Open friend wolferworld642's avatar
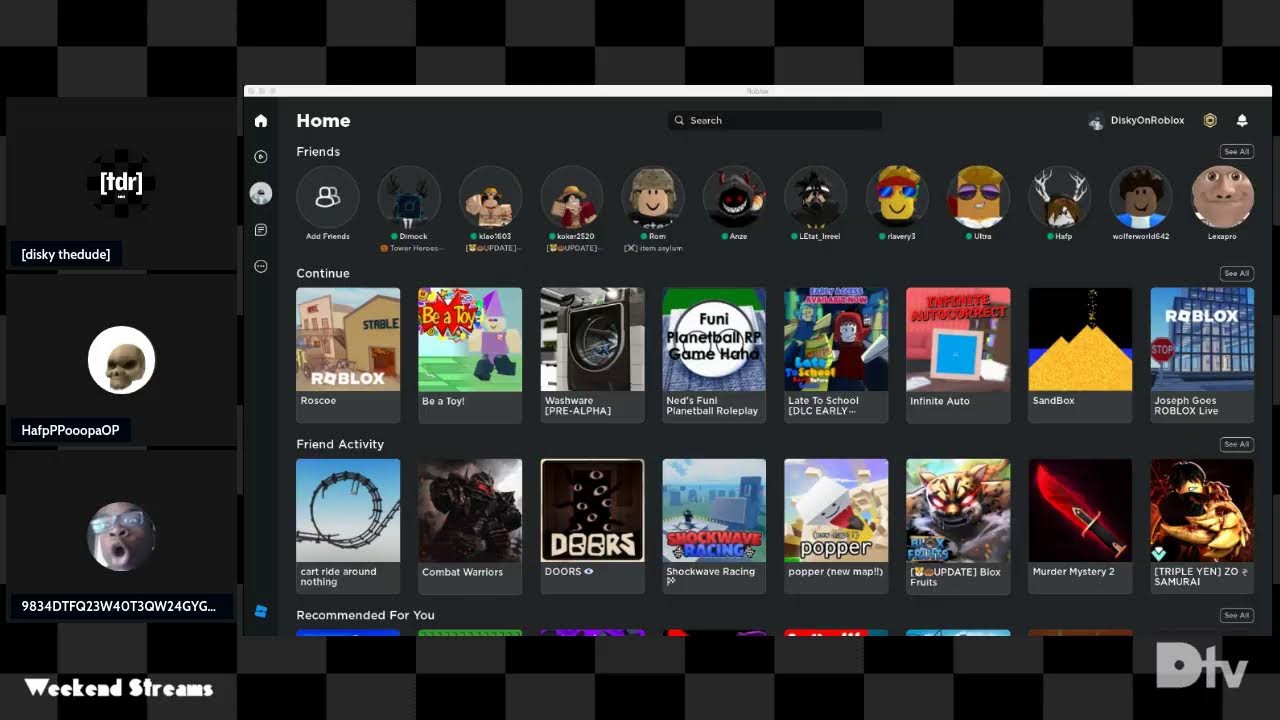Image resolution: width=1280 pixels, height=720 pixels. (1141, 197)
